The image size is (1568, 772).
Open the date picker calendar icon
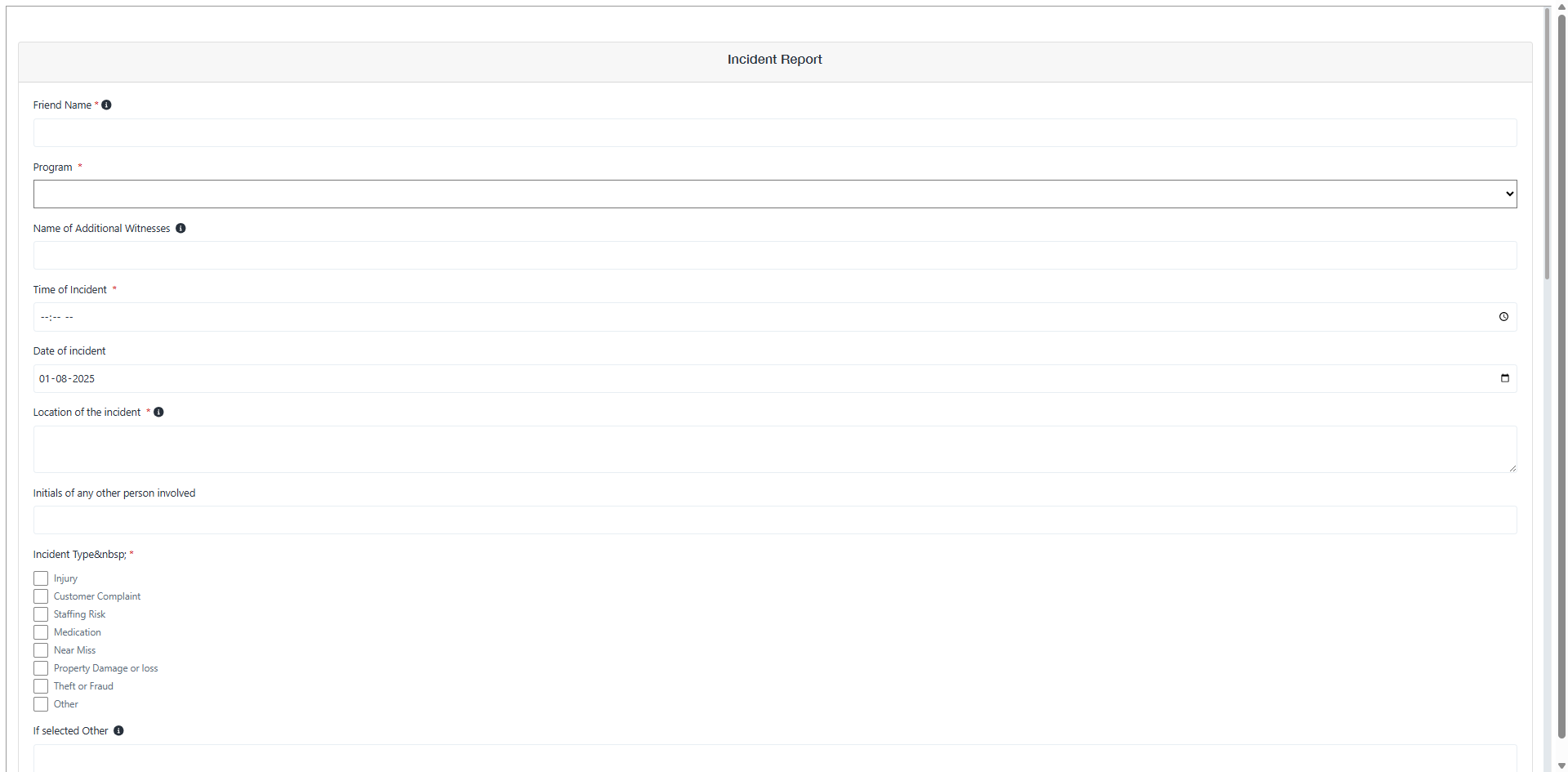(1504, 378)
